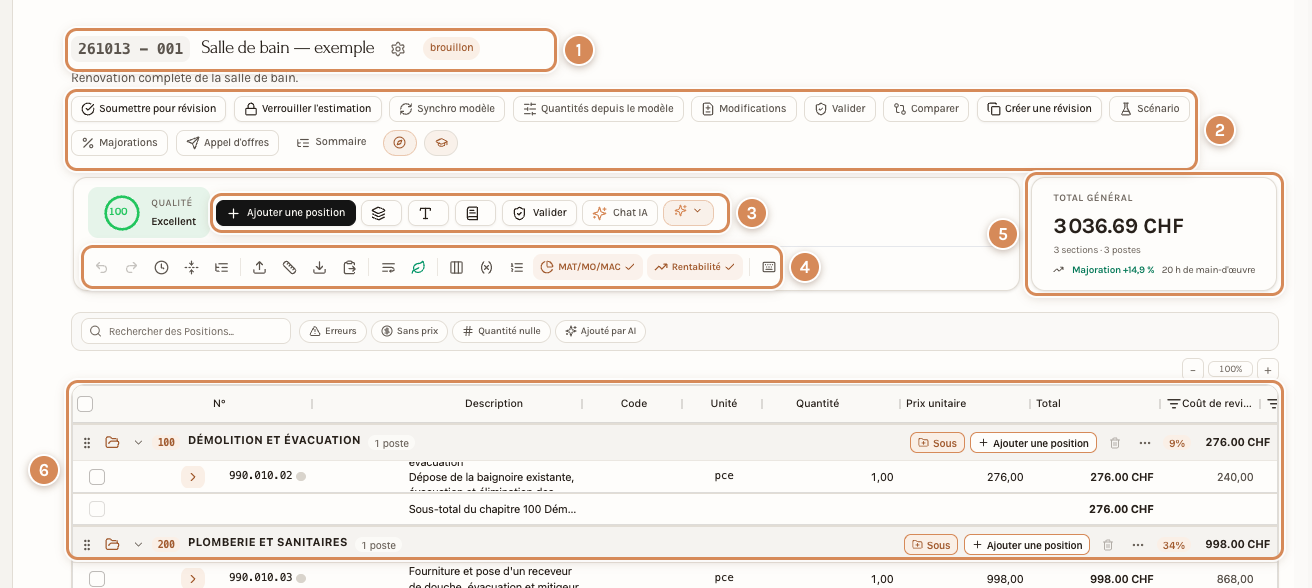Click the compass icon button
Viewport: 1312px width, 588px height.
tap(399, 143)
